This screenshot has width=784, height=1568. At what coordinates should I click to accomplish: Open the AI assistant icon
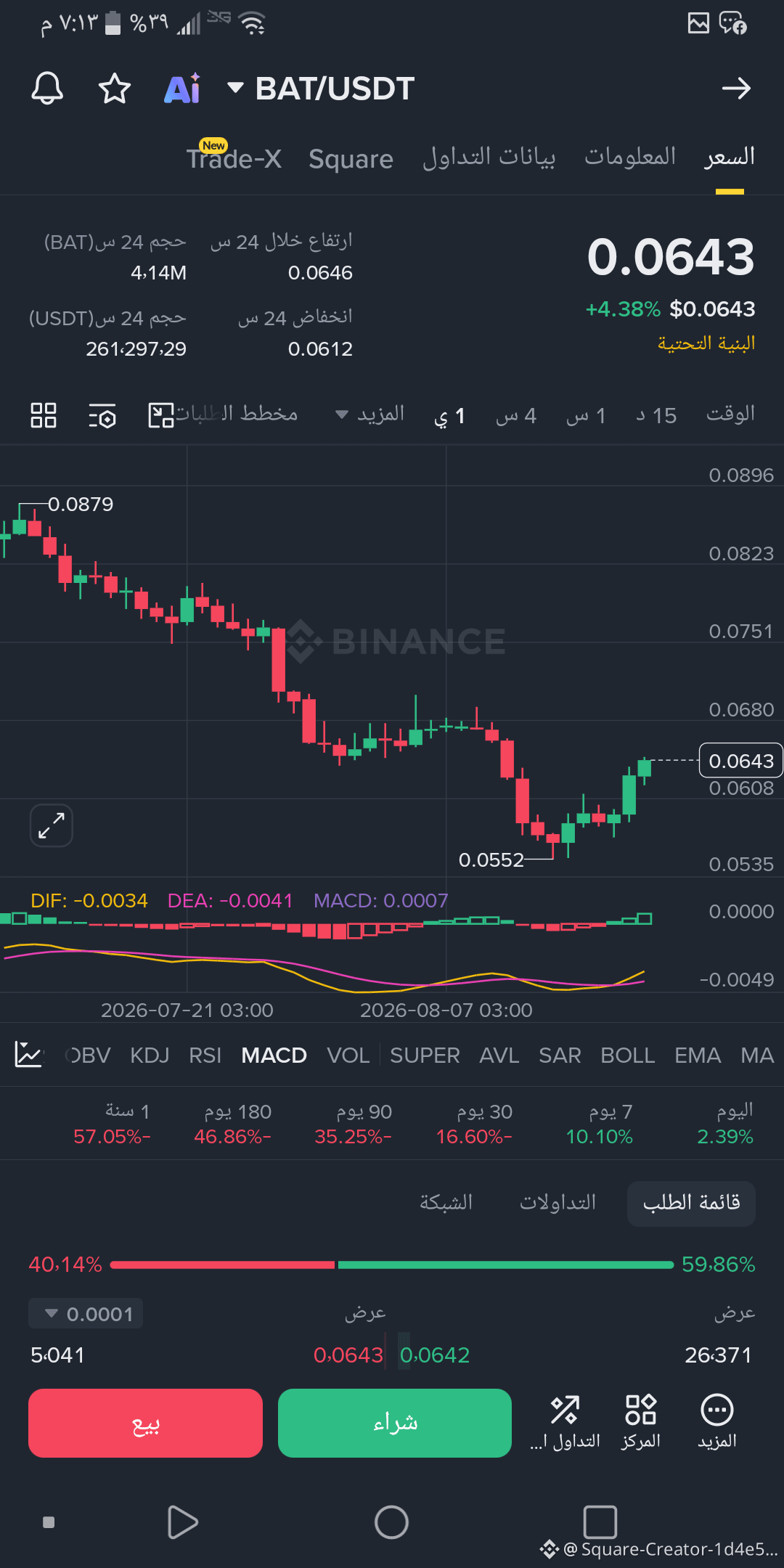point(182,89)
